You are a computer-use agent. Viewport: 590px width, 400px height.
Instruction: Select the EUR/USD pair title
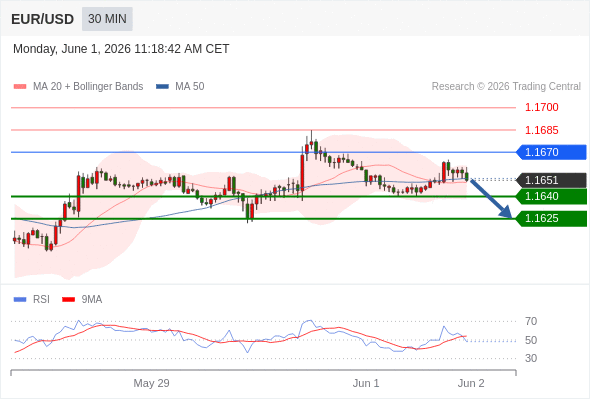click(43, 19)
